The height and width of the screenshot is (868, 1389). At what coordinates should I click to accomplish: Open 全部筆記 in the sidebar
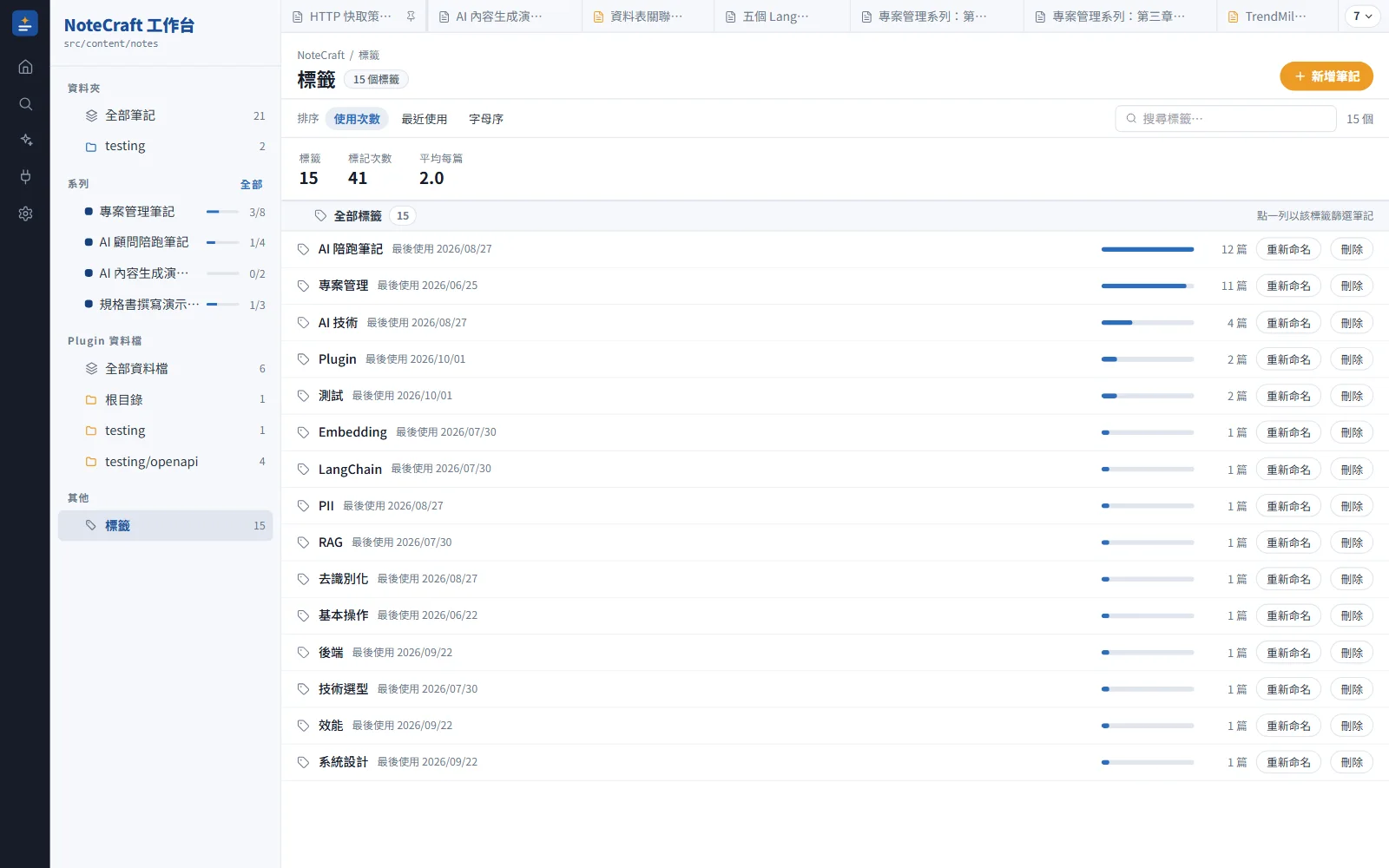165,115
